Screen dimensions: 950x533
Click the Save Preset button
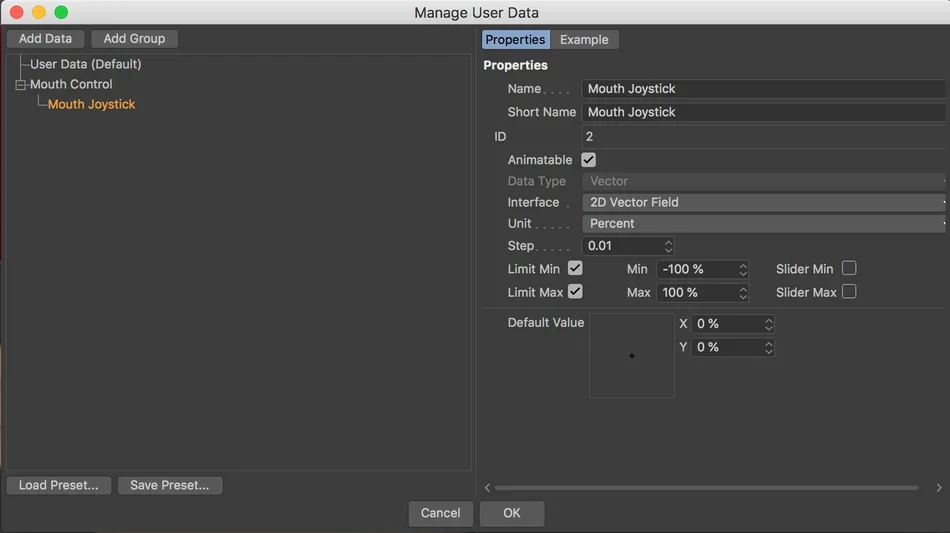coord(170,485)
